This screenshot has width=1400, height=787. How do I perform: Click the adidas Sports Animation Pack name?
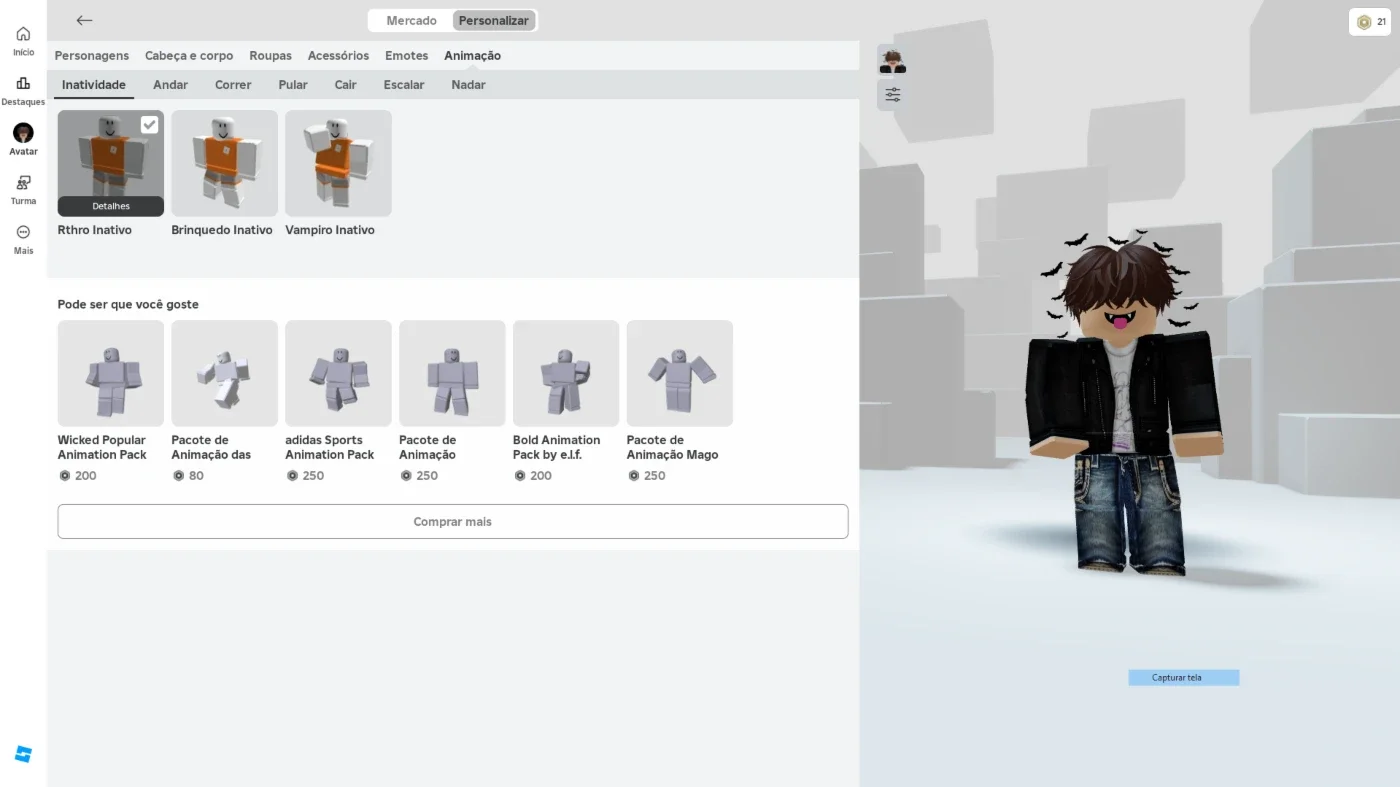(330, 447)
